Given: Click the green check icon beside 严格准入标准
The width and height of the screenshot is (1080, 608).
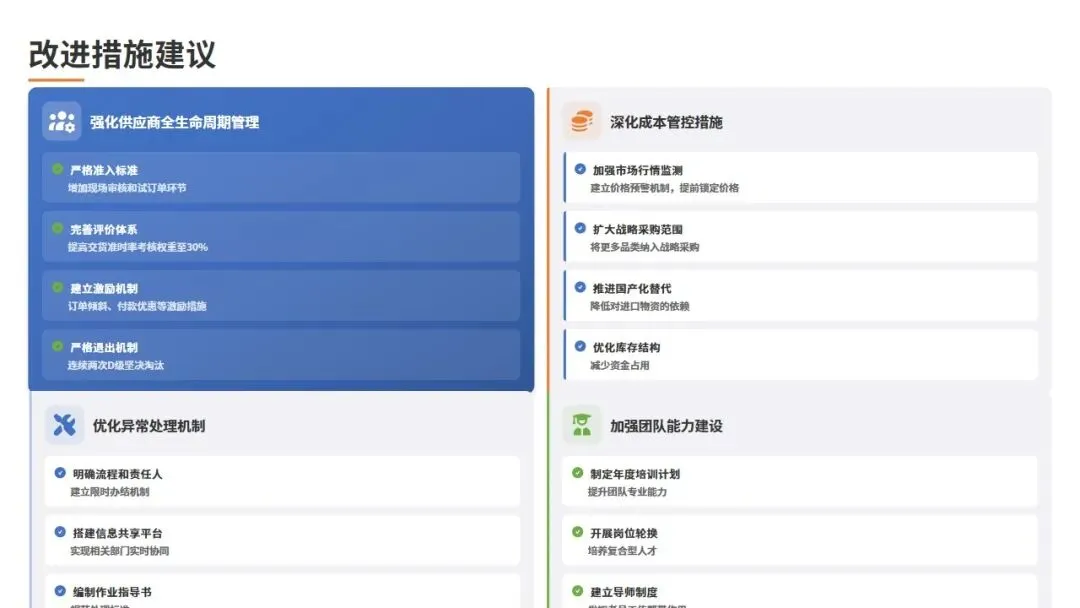Looking at the screenshot, I should [x=58, y=169].
